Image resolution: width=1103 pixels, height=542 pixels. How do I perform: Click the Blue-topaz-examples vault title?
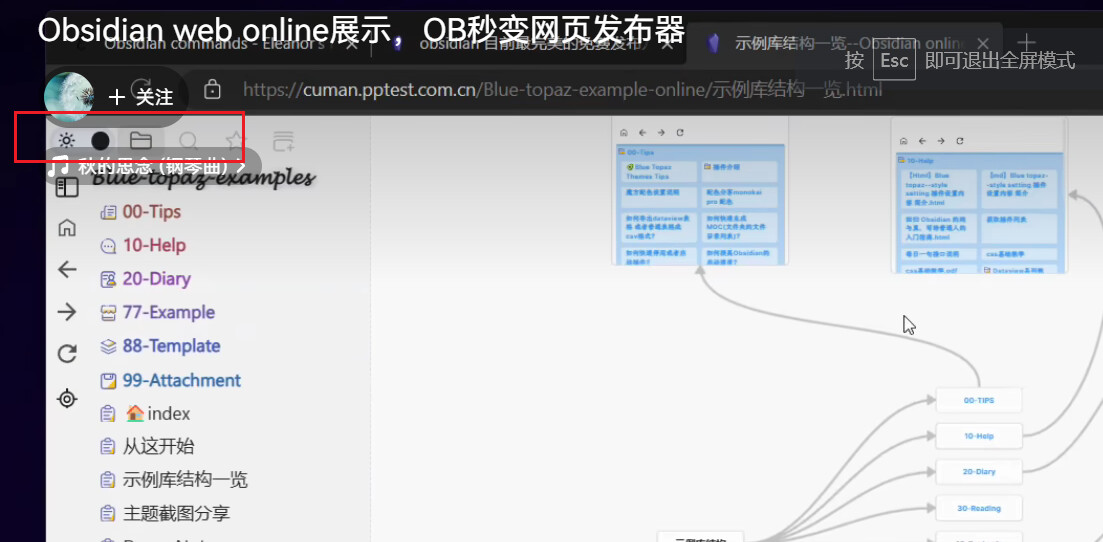(203, 179)
